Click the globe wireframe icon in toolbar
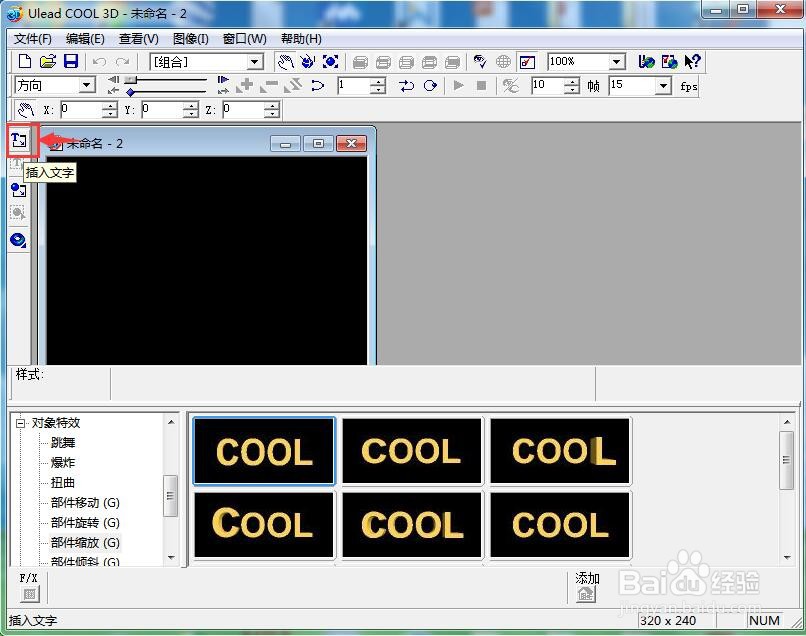This screenshot has height=636, width=806. coord(503,62)
